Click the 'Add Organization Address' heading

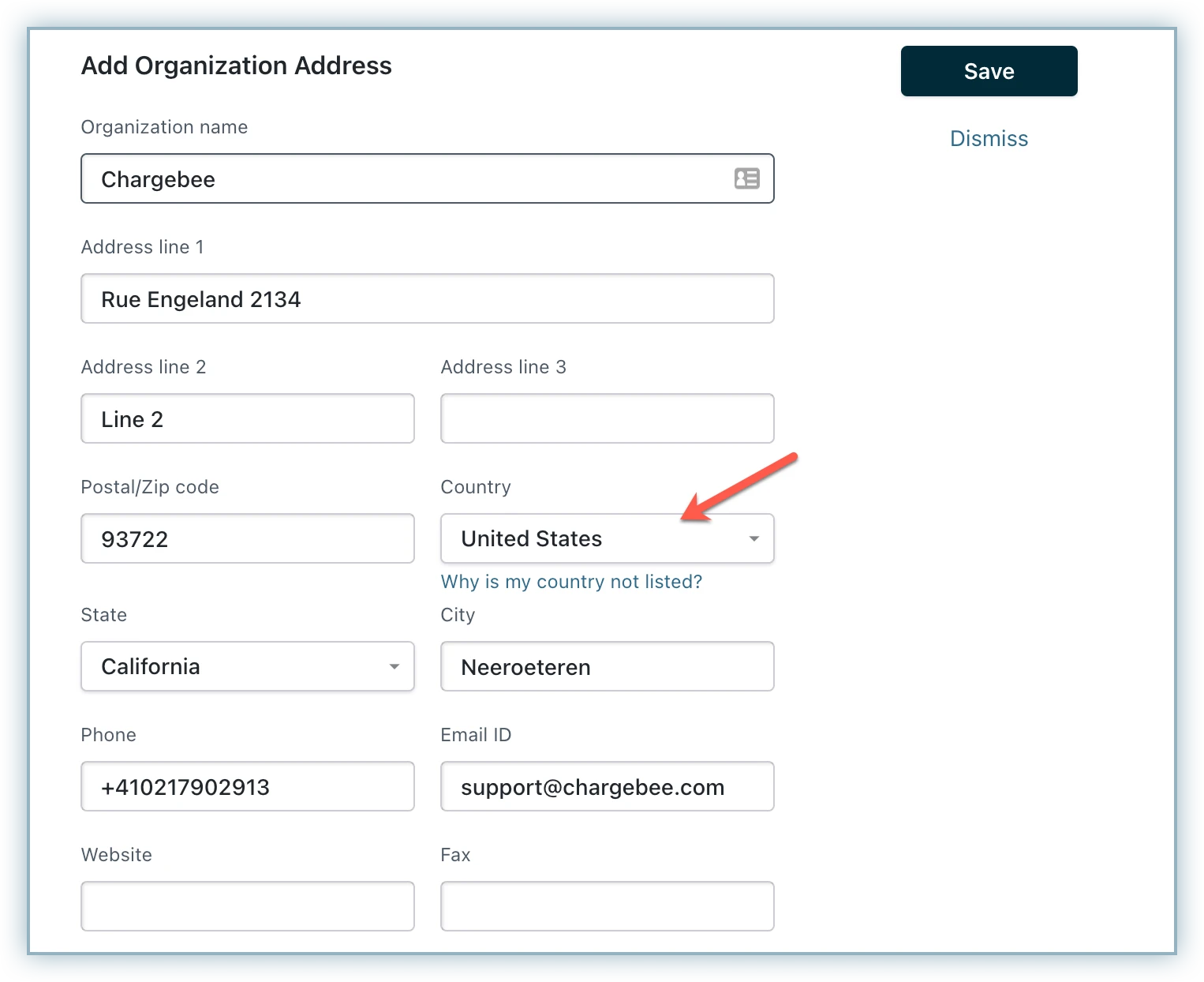237,66
